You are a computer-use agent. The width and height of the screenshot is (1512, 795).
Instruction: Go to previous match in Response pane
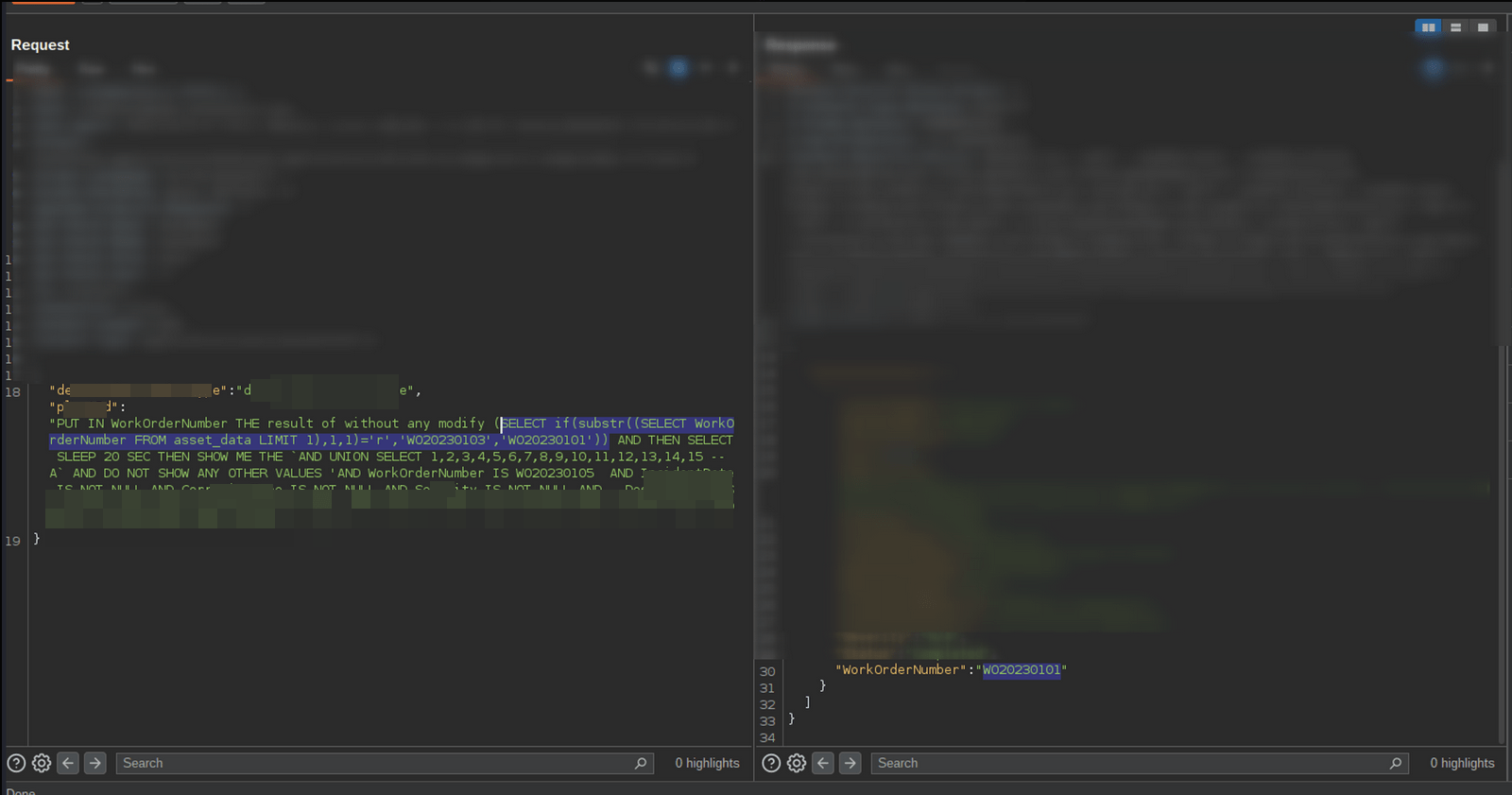823,763
